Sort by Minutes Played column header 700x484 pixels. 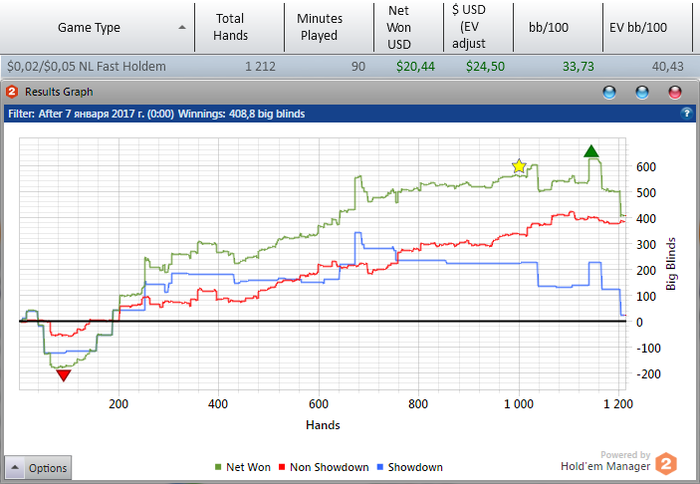[x=329, y=27]
